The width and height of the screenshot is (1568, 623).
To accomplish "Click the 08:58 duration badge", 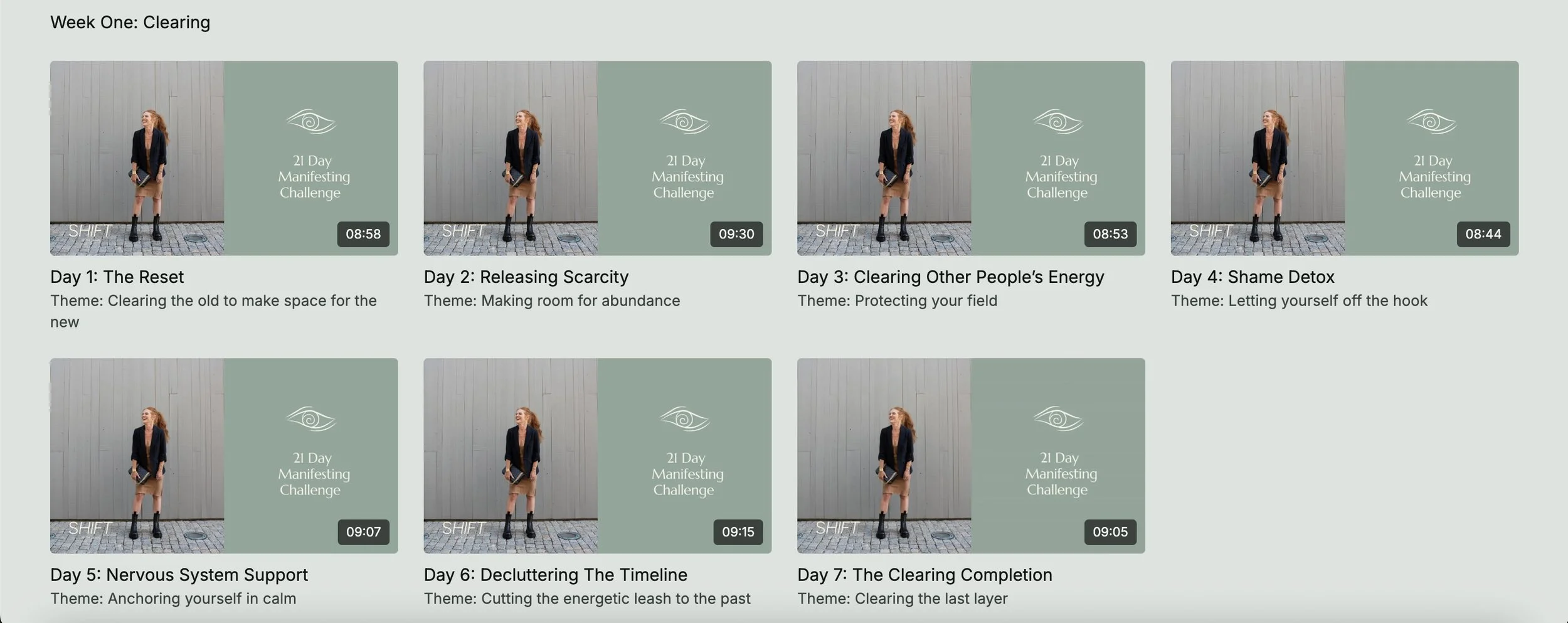I will point(363,234).
